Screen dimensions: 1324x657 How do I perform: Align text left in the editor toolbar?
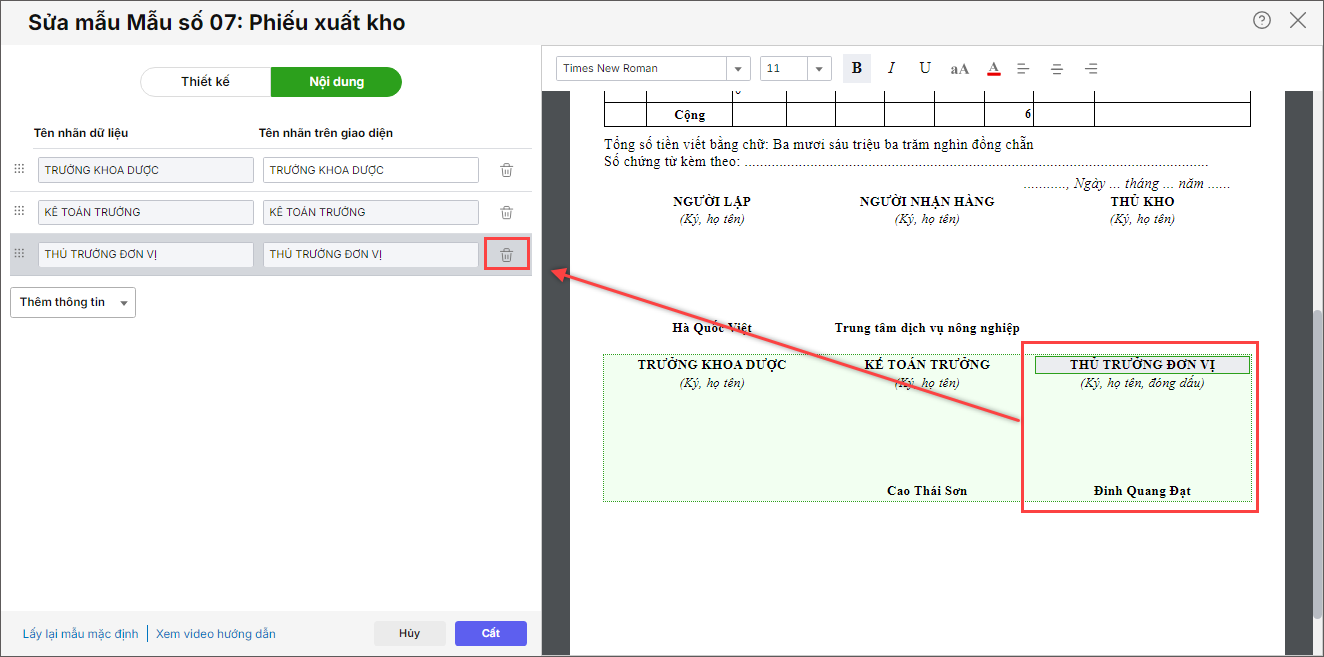pos(1023,69)
